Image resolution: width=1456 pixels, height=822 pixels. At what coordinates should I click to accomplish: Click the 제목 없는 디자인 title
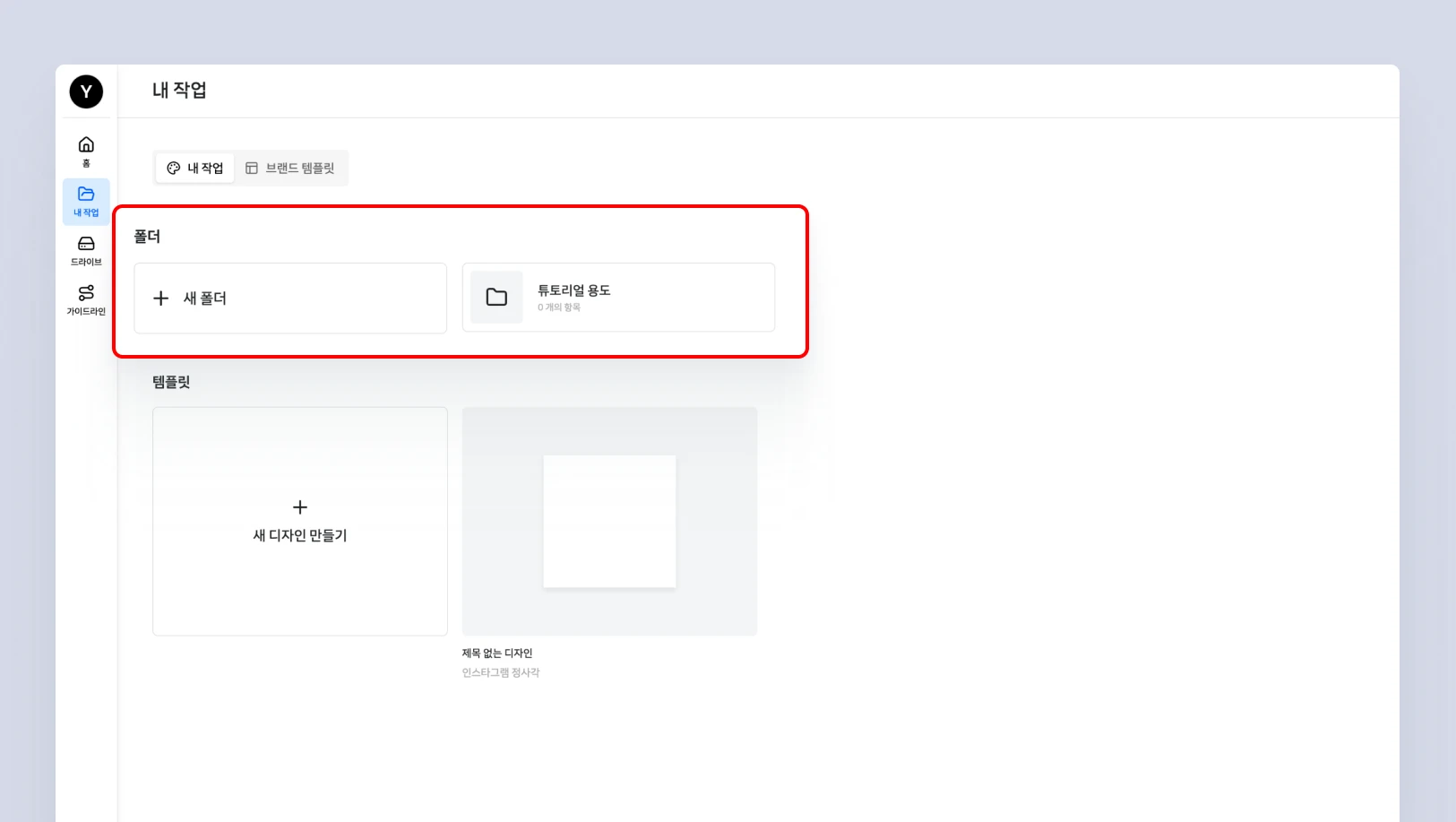coord(497,653)
